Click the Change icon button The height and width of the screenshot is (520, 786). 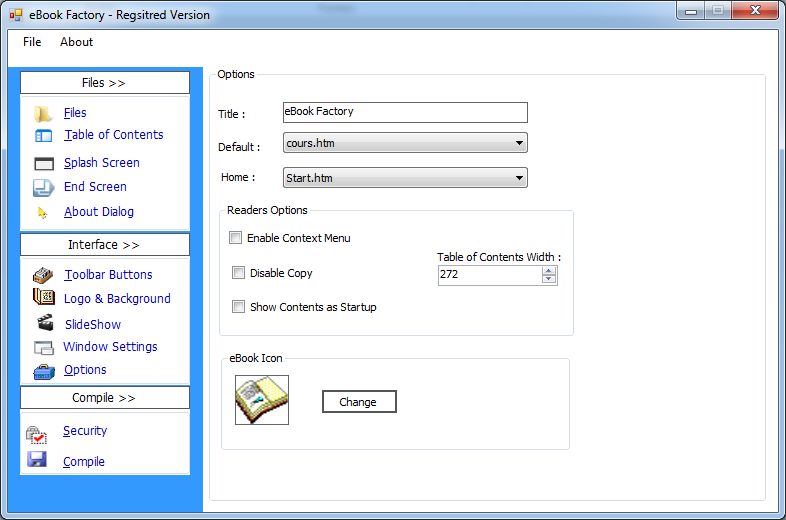(x=359, y=402)
